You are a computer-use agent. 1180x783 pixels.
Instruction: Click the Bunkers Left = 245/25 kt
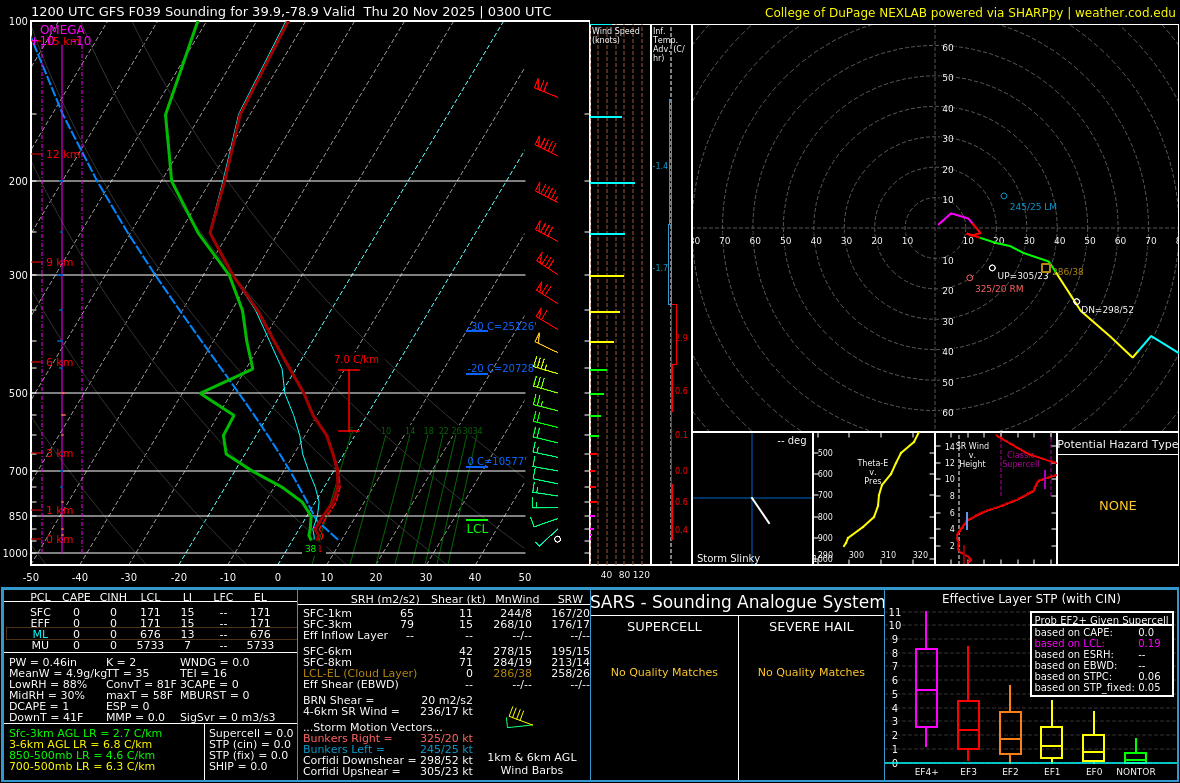coord(388,749)
